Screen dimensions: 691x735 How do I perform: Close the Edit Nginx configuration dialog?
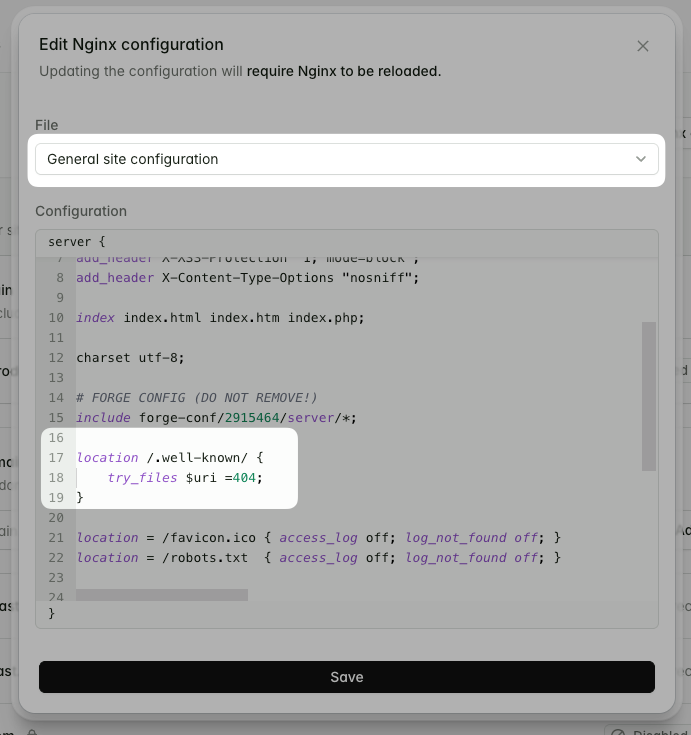coord(643,46)
